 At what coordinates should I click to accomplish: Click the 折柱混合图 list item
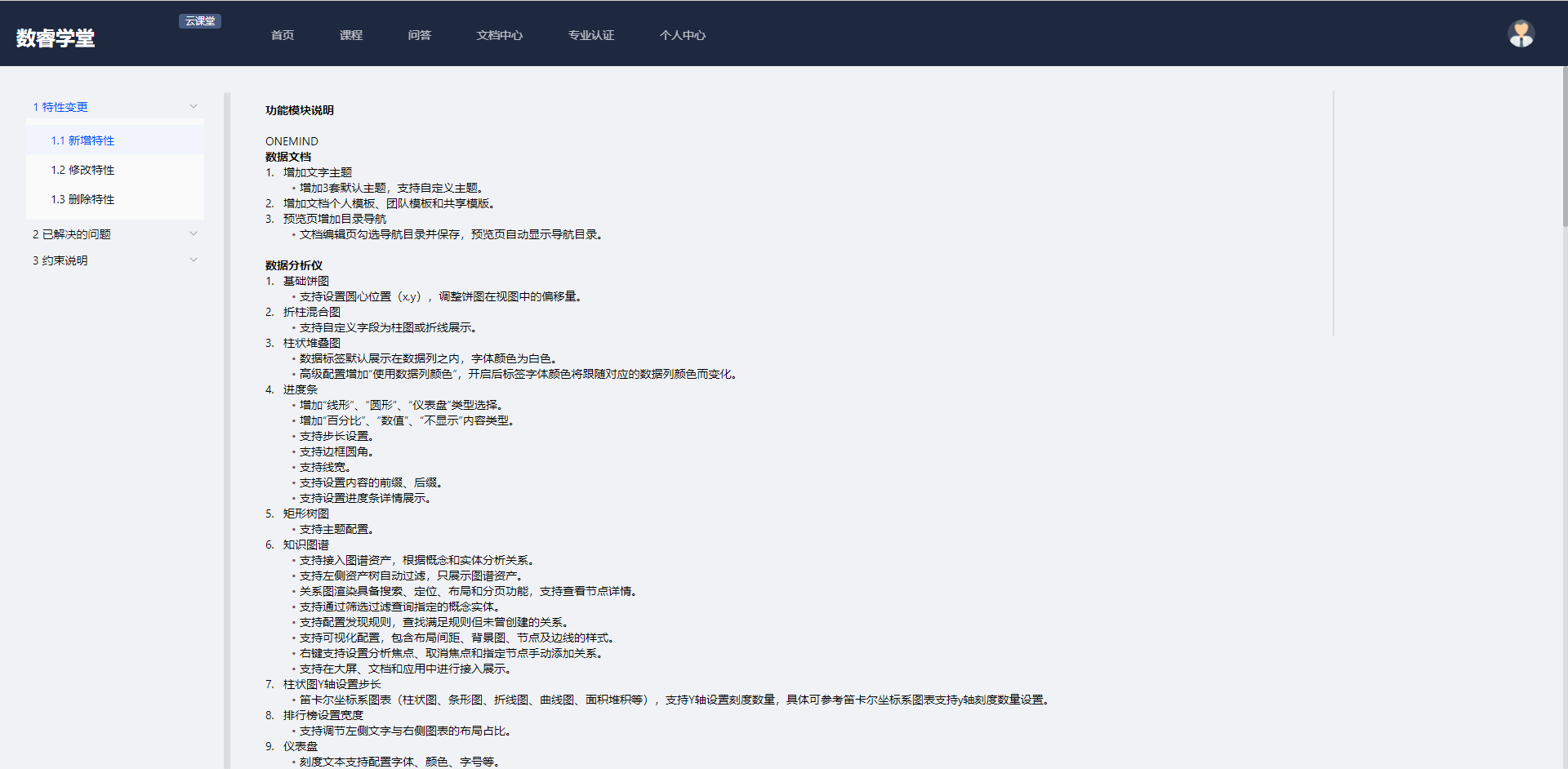(x=312, y=312)
